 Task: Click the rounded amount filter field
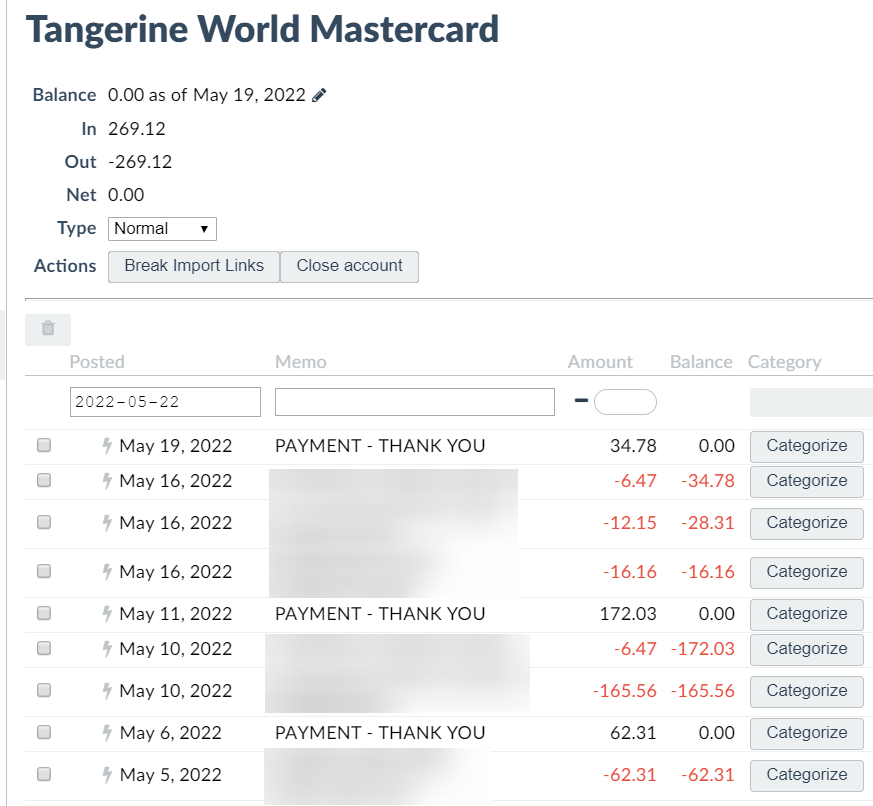coord(624,400)
